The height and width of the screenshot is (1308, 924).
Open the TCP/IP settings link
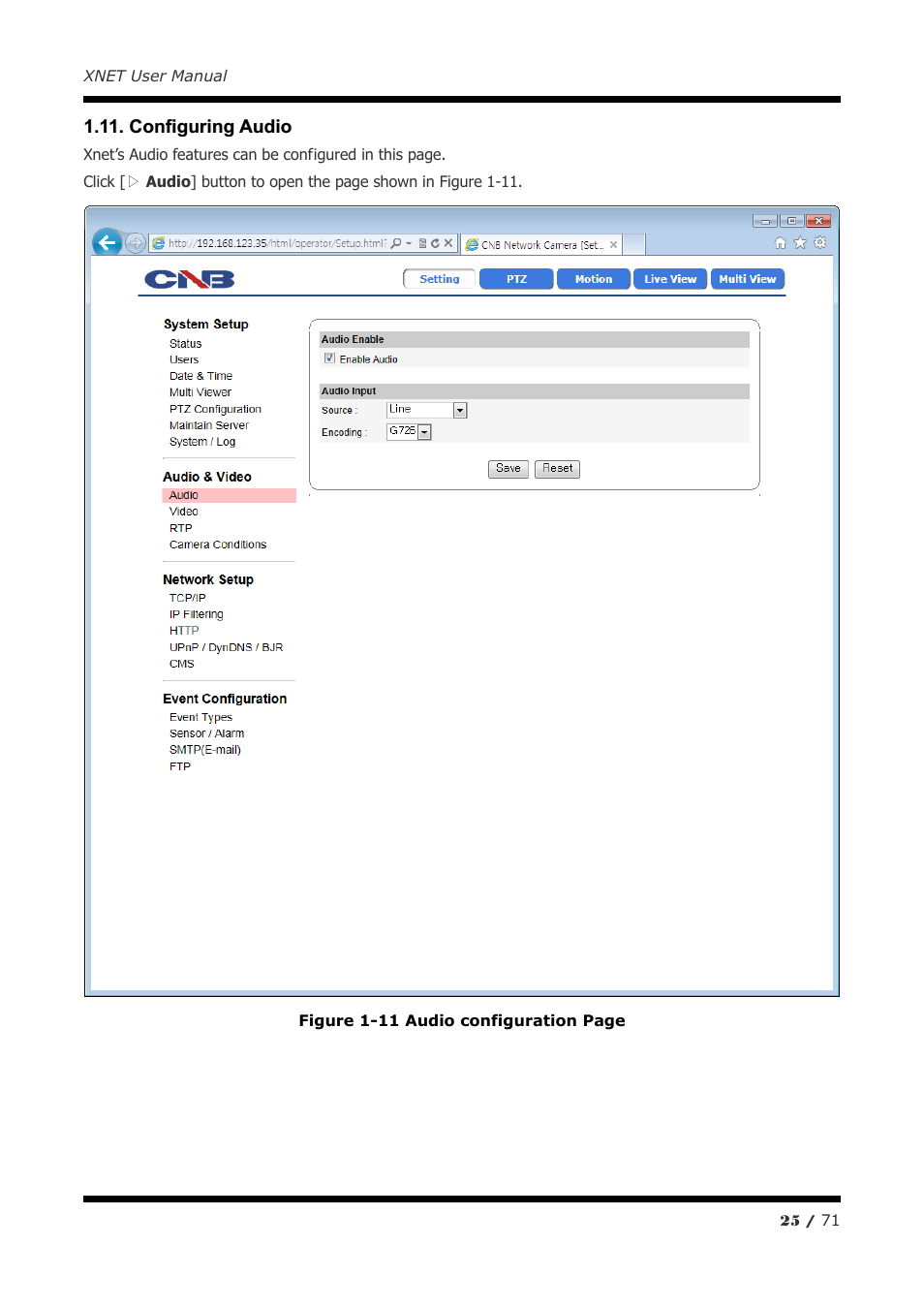(188, 598)
